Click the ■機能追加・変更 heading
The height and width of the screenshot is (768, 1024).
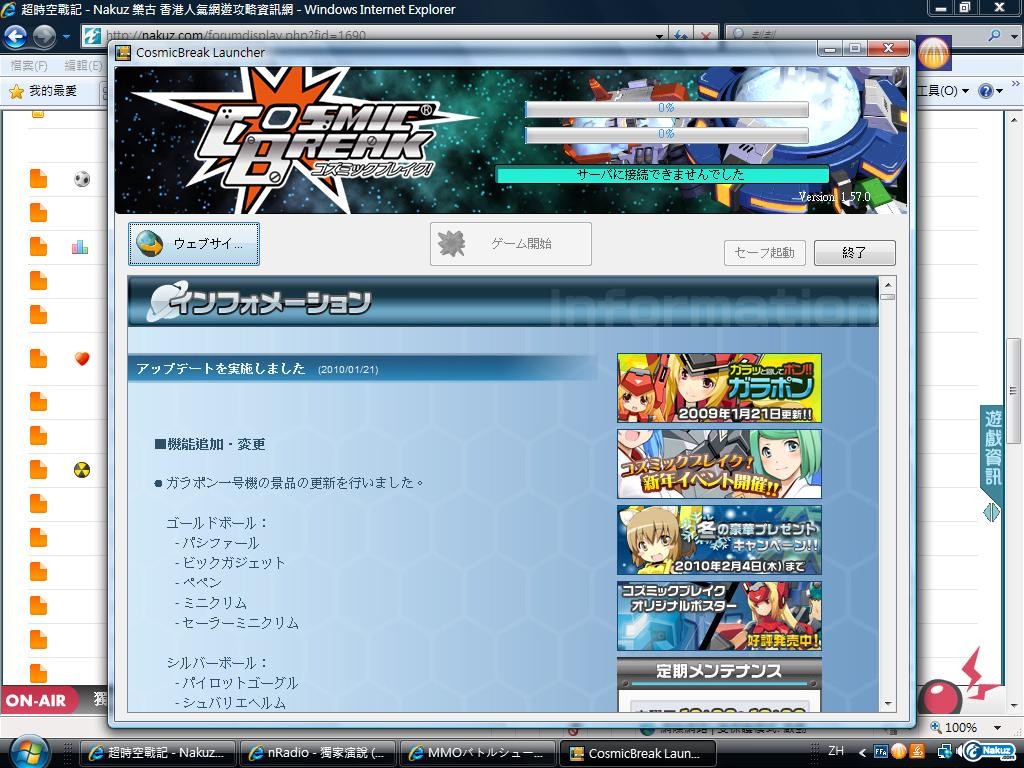pos(210,445)
